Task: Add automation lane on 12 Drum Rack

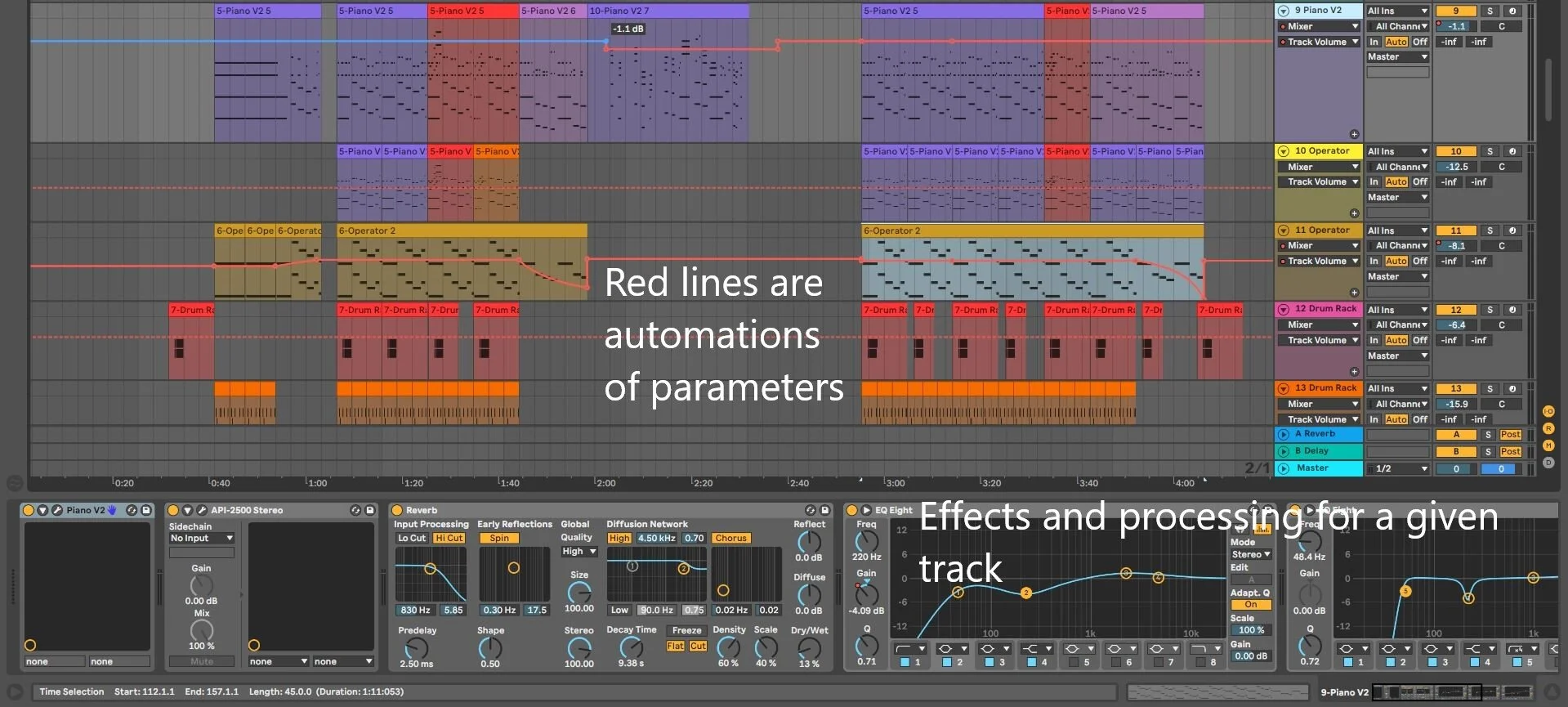Action: coord(1354,371)
